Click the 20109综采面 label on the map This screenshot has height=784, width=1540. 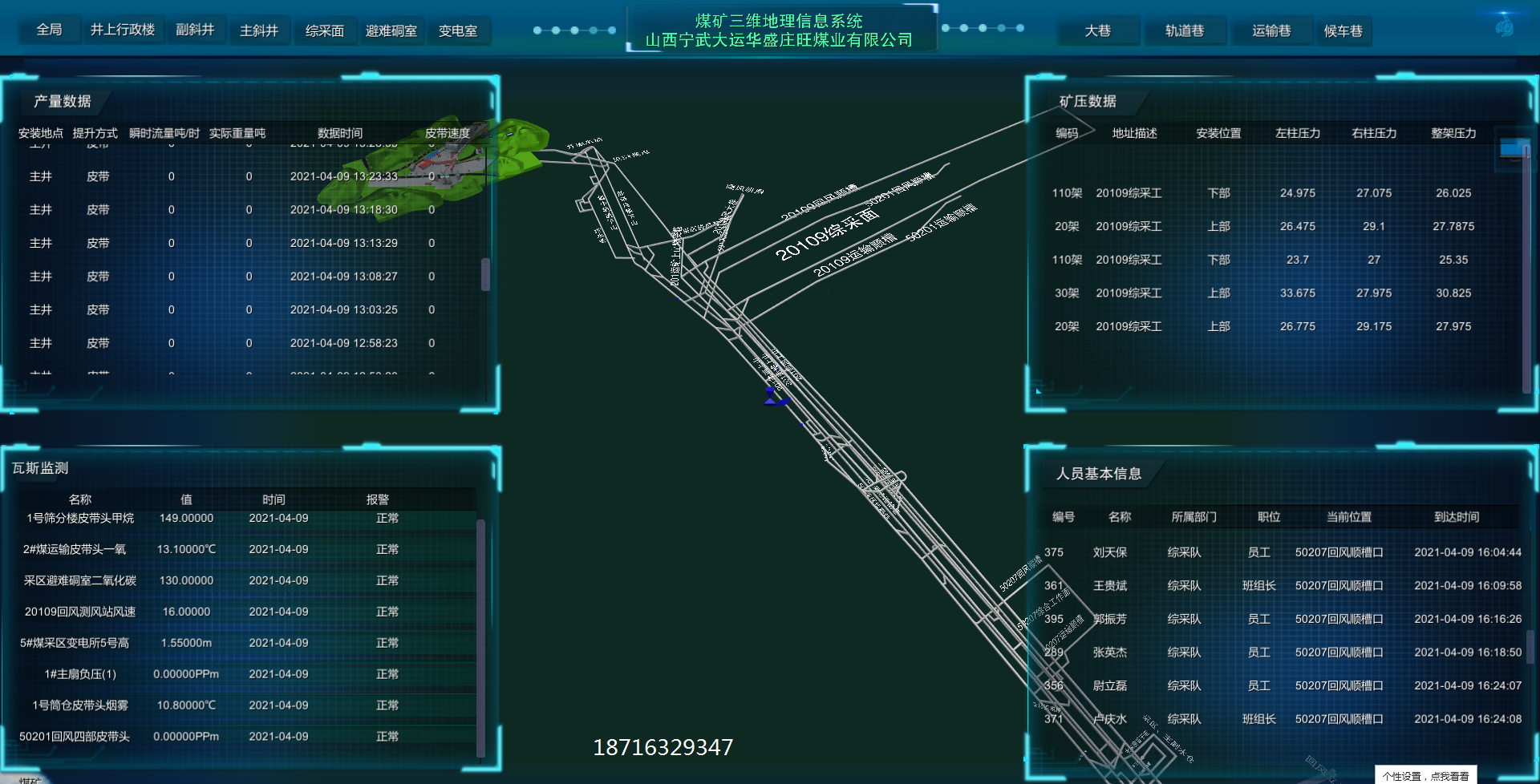click(827, 235)
